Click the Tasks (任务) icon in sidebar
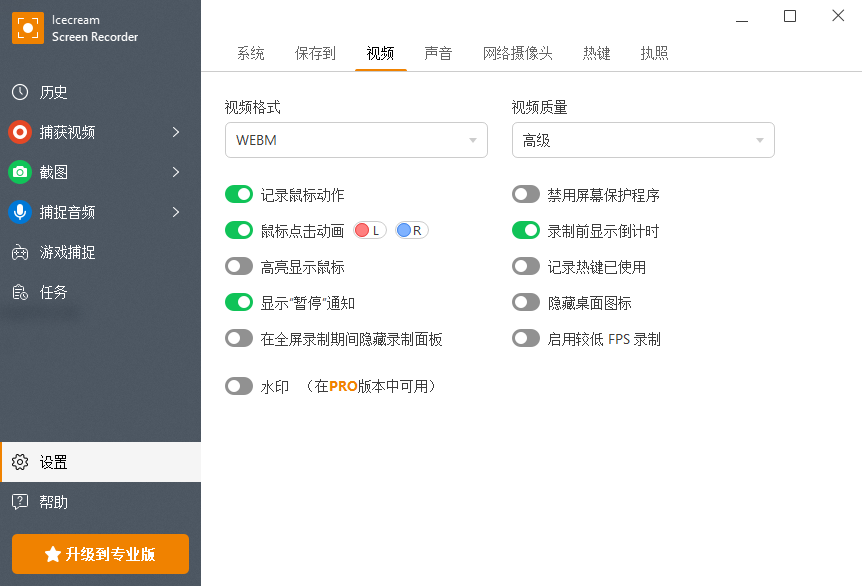The height and width of the screenshot is (586, 862). (x=20, y=292)
